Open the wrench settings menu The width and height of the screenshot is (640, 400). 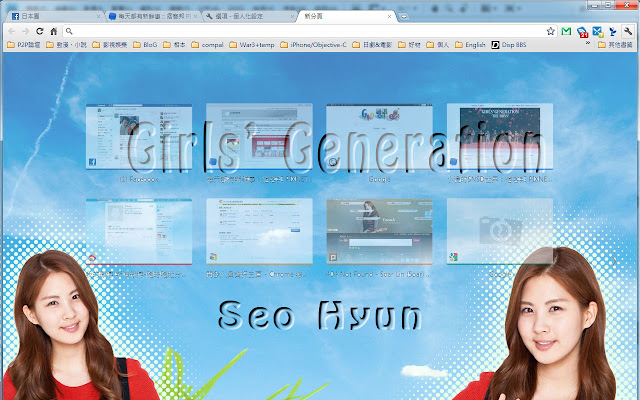click(x=628, y=31)
